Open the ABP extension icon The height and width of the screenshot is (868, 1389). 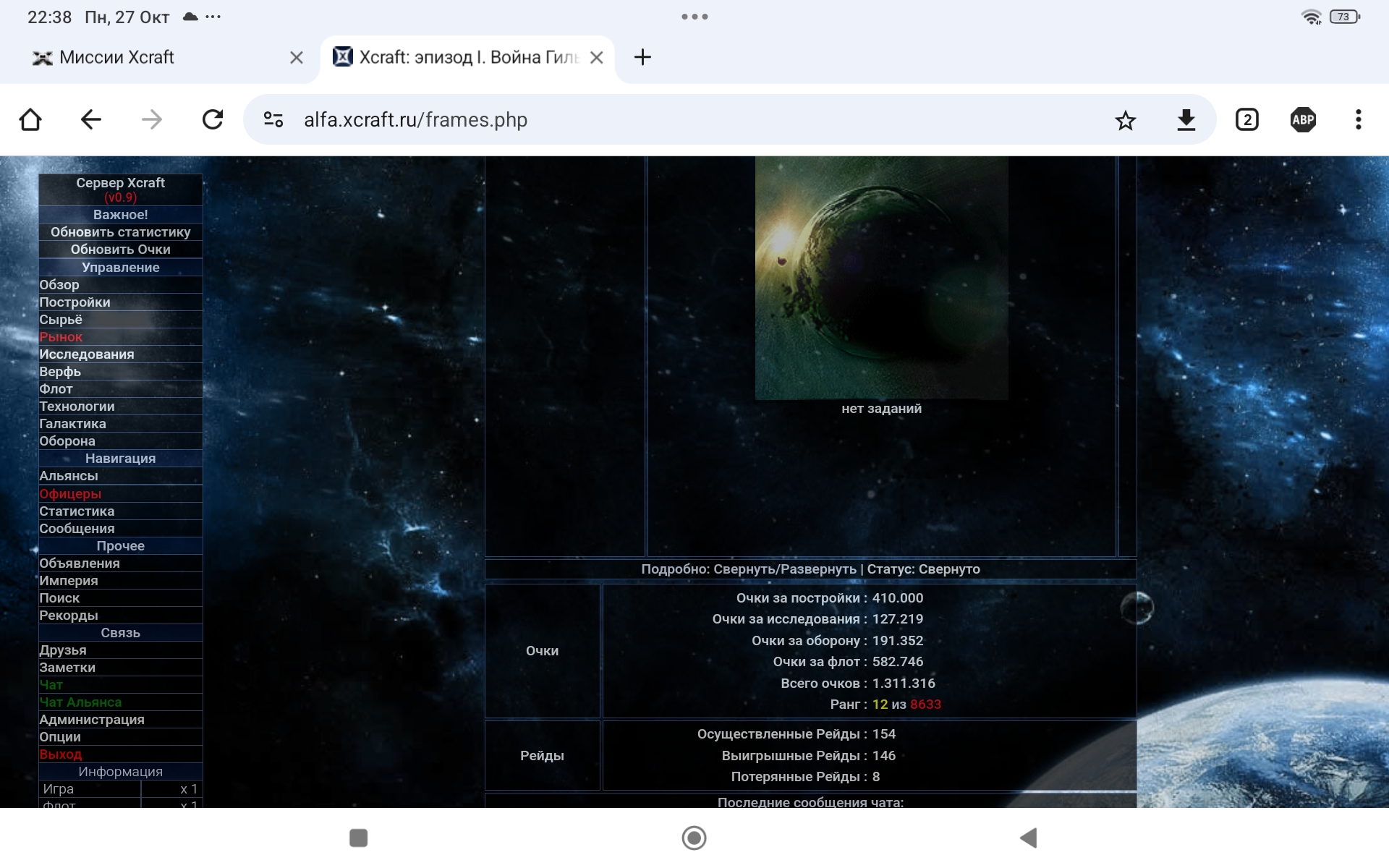tap(1302, 120)
